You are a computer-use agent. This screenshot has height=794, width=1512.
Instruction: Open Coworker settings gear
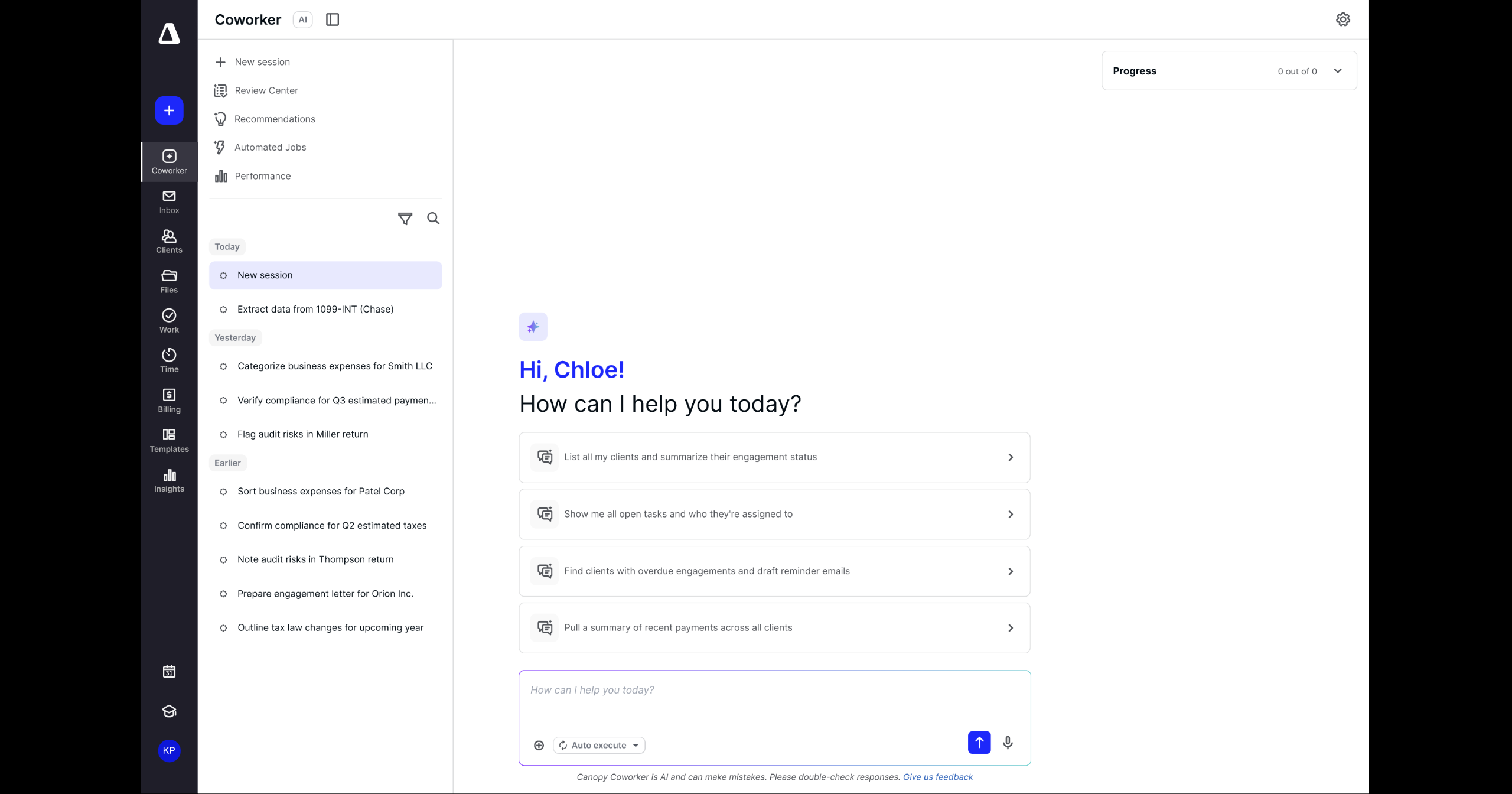pos(1342,19)
